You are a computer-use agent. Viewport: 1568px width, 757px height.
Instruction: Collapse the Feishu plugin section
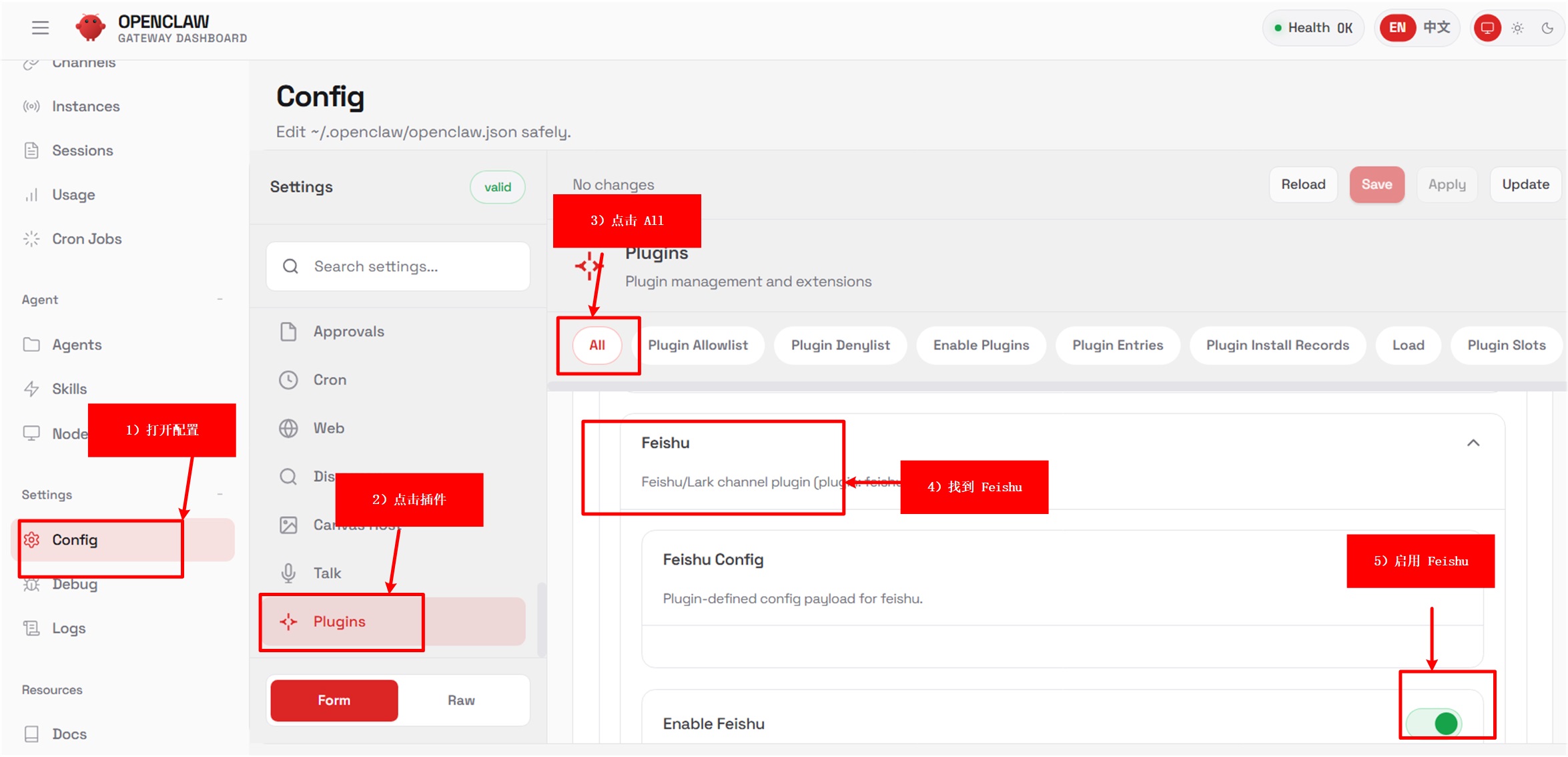pos(1473,443)
